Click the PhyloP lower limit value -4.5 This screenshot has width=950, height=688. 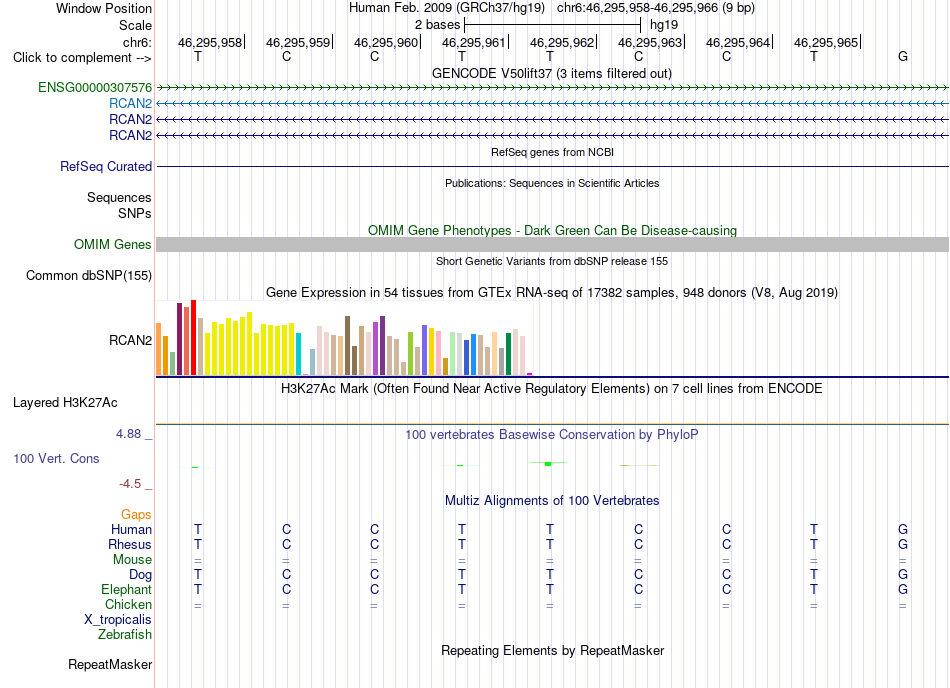(130, 483)
